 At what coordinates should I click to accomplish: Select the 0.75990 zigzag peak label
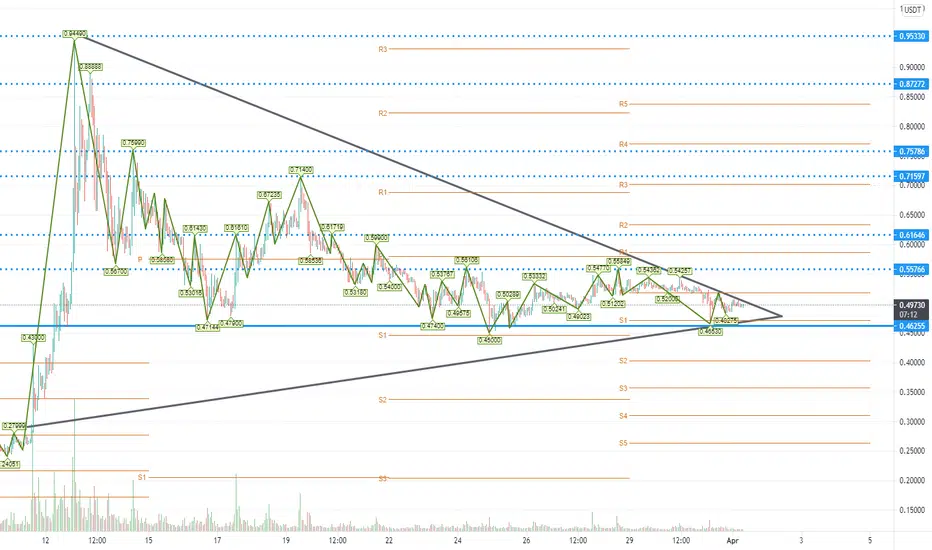133,143
